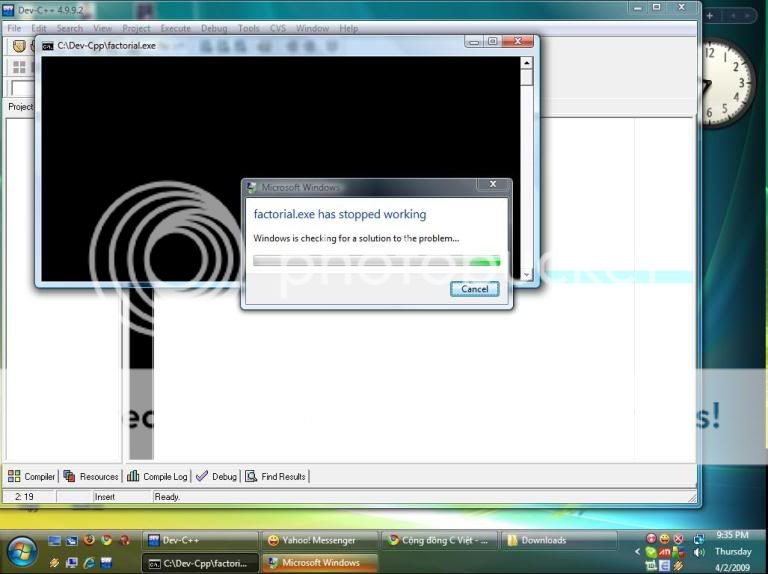This screenshot has width=768, height=574.
Task: Open the Execute menu in Dev-C++
Action: (175, 28)
